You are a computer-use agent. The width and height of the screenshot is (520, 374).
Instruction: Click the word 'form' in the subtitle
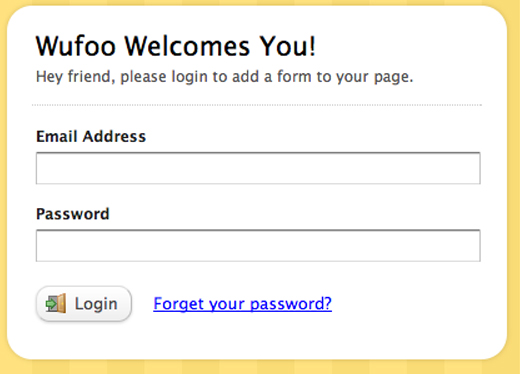(294, 77)
